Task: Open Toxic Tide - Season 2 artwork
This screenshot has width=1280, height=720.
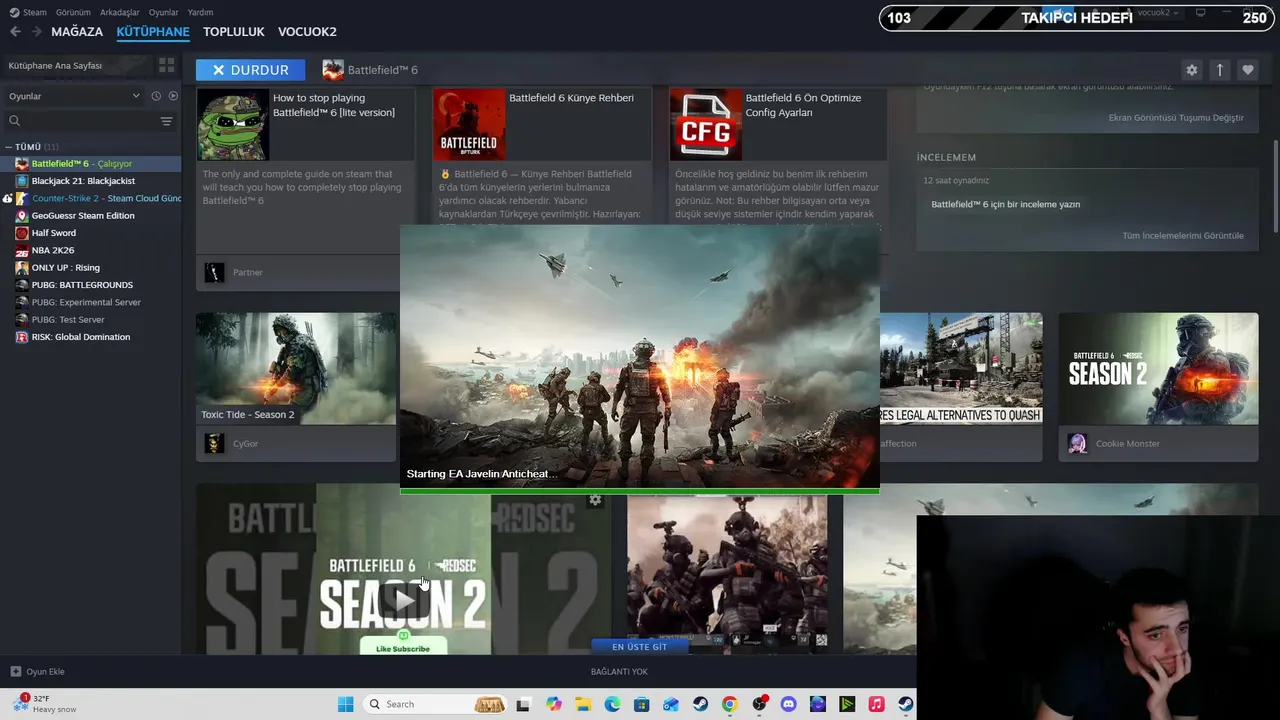Action: click(296, 368)
